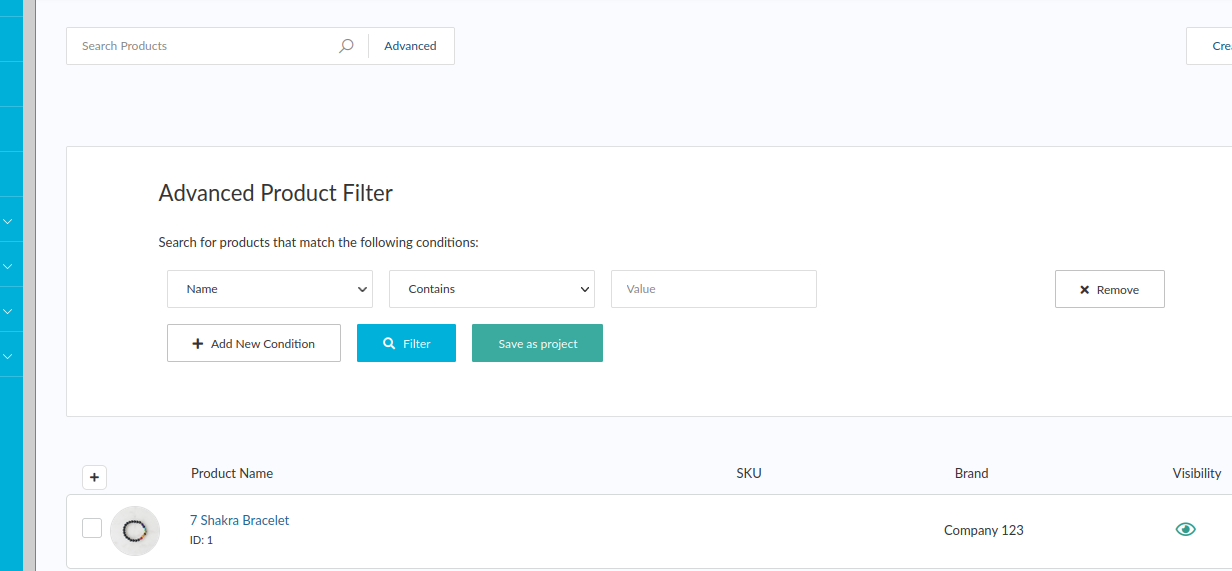Click the Brand column header

pyautogui.click(x=971, y=474)
